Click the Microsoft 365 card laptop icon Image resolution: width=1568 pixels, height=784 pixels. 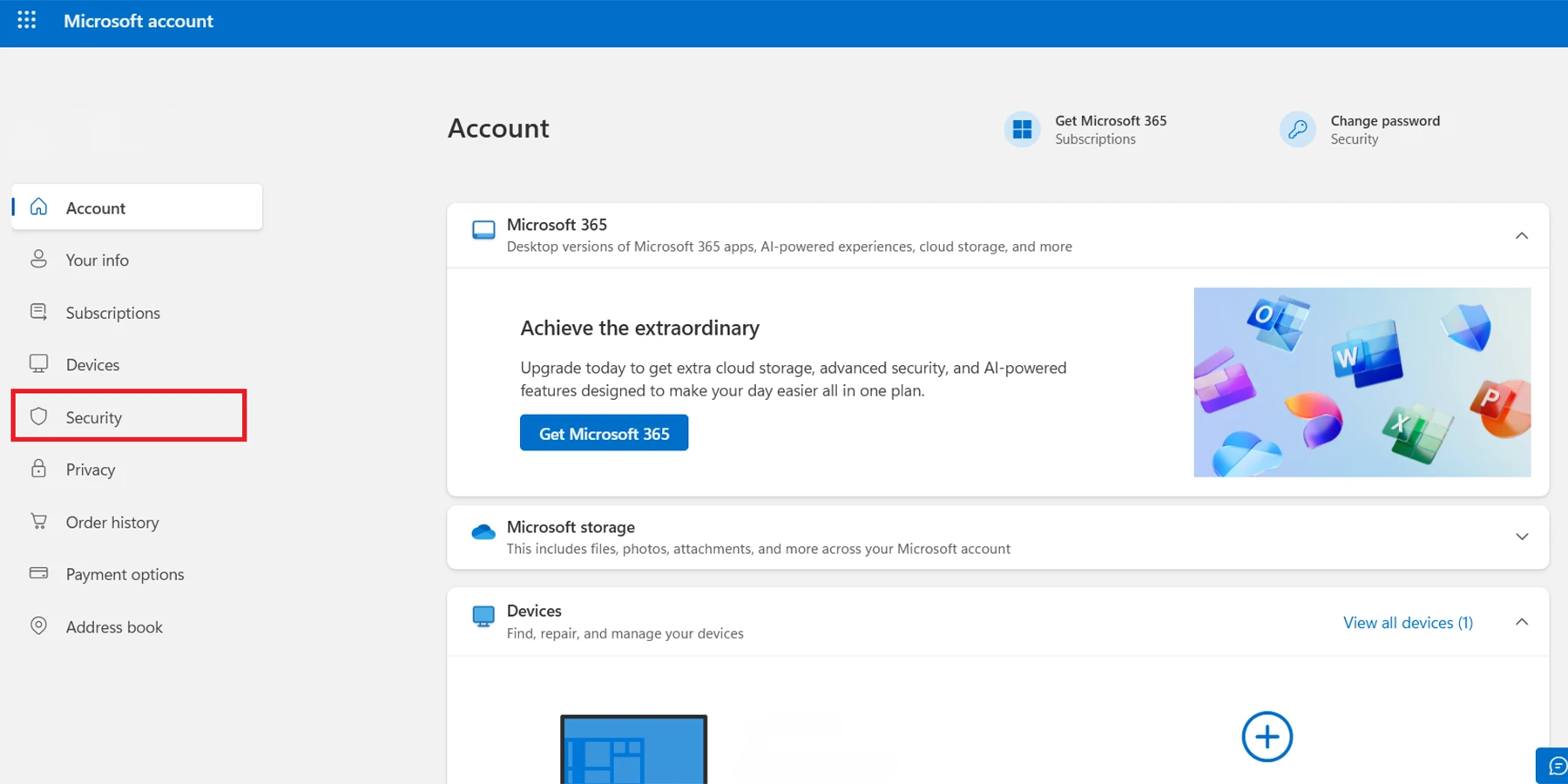pyautogui.click(x=483, y=231)
